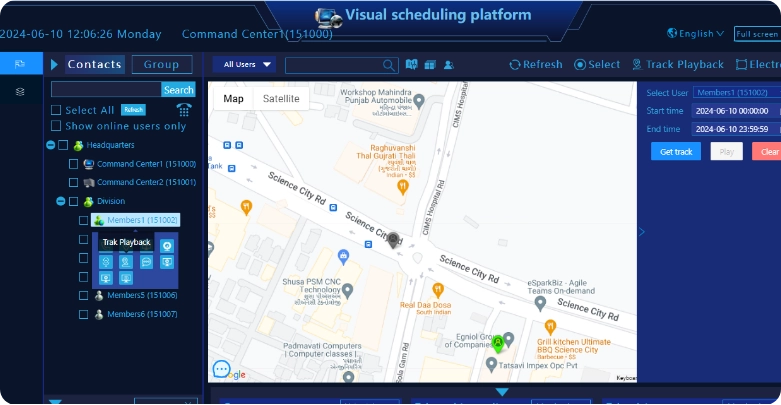Viewport: 781px width, 405px height.
Task: Enable Show online users only
Action: pyautogui.click(x=56, y=126)
